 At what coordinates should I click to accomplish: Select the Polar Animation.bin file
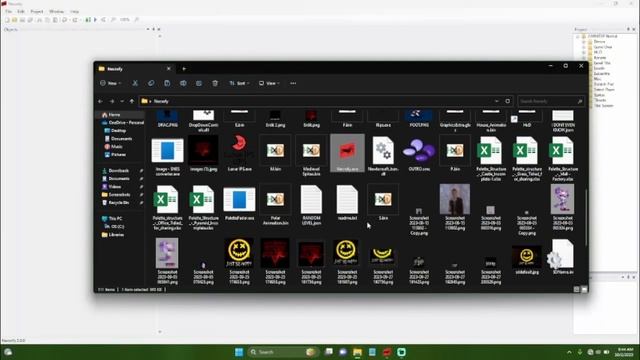276,205
